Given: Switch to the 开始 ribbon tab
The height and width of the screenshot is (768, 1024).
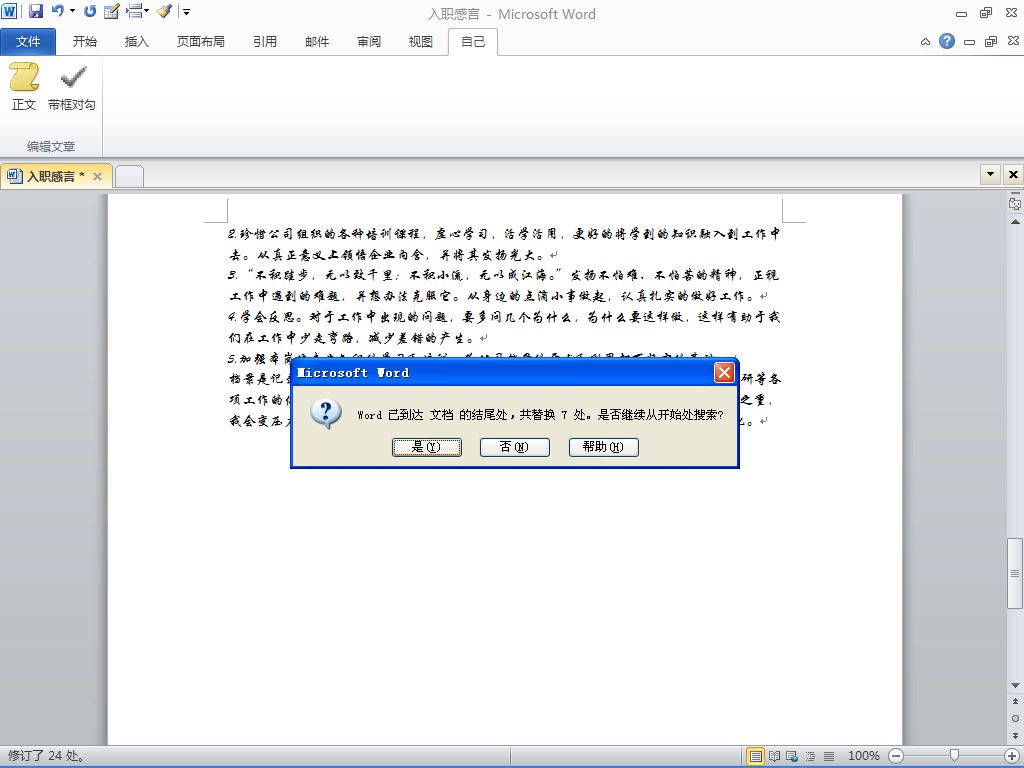Looking at the screenshot, I should tap(85, 42).
